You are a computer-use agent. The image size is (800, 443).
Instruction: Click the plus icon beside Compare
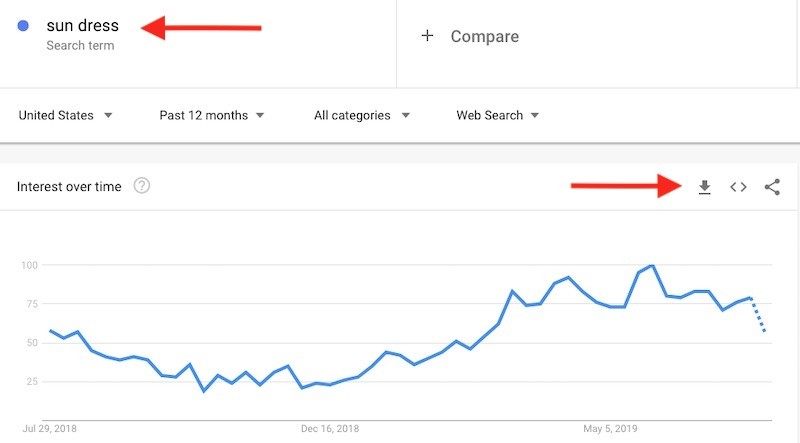(428, 36)
